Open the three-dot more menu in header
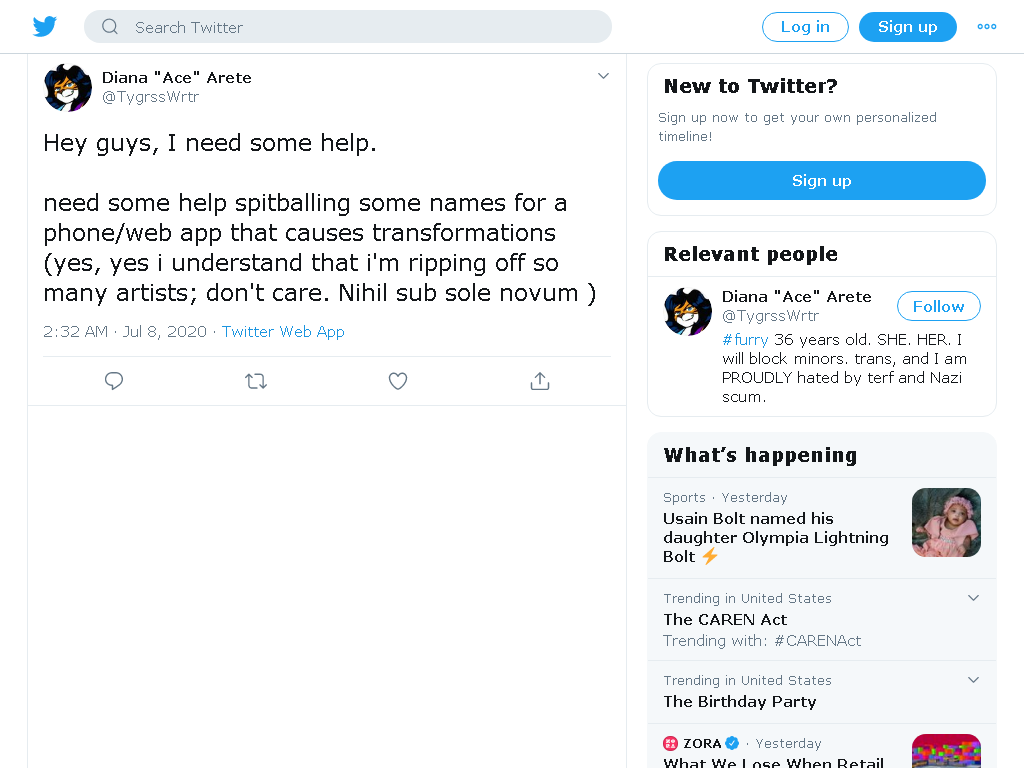The width and height of the screenshot is (1024, 768). pyautogui.click(x=987, y=27)
